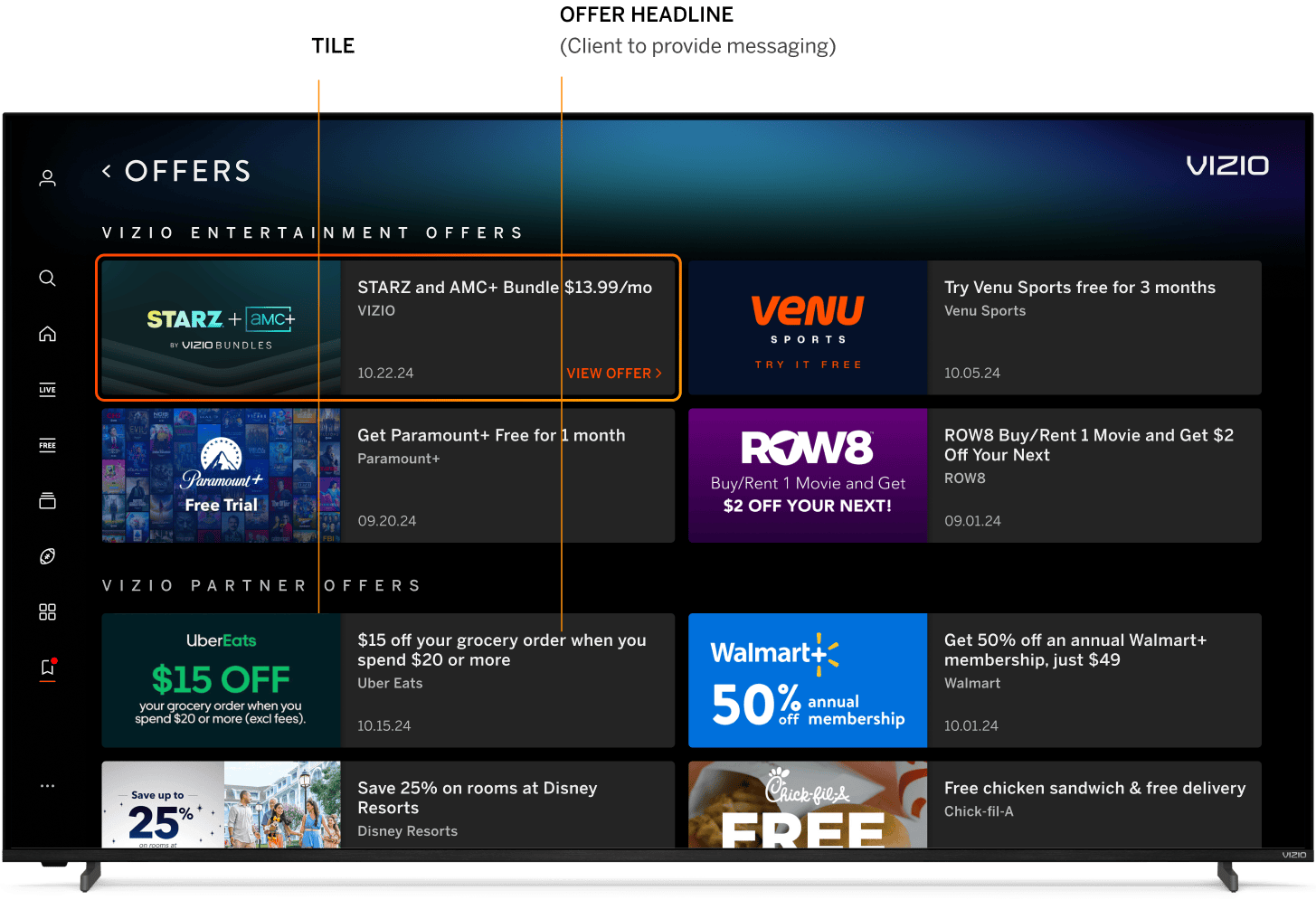The width and height of the screenshot is (1316, 919).
Task: Open the Watchlist bookmark icon
Action: tap(47, 667)
